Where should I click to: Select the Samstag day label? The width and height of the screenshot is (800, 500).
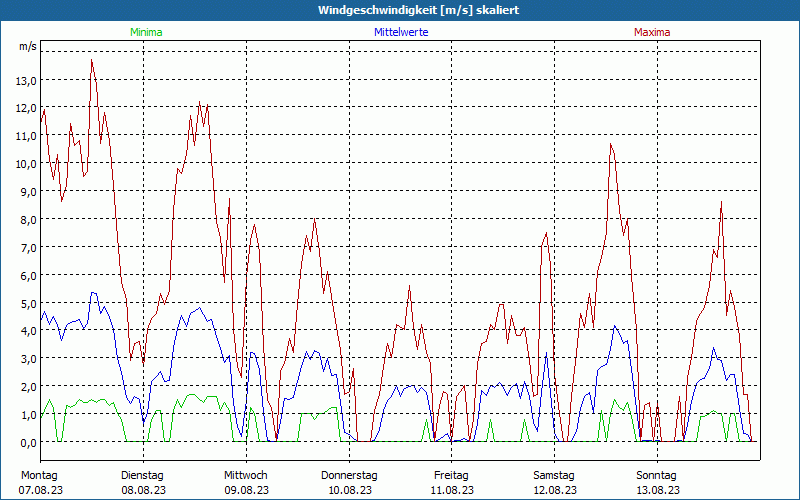point(554,475)
